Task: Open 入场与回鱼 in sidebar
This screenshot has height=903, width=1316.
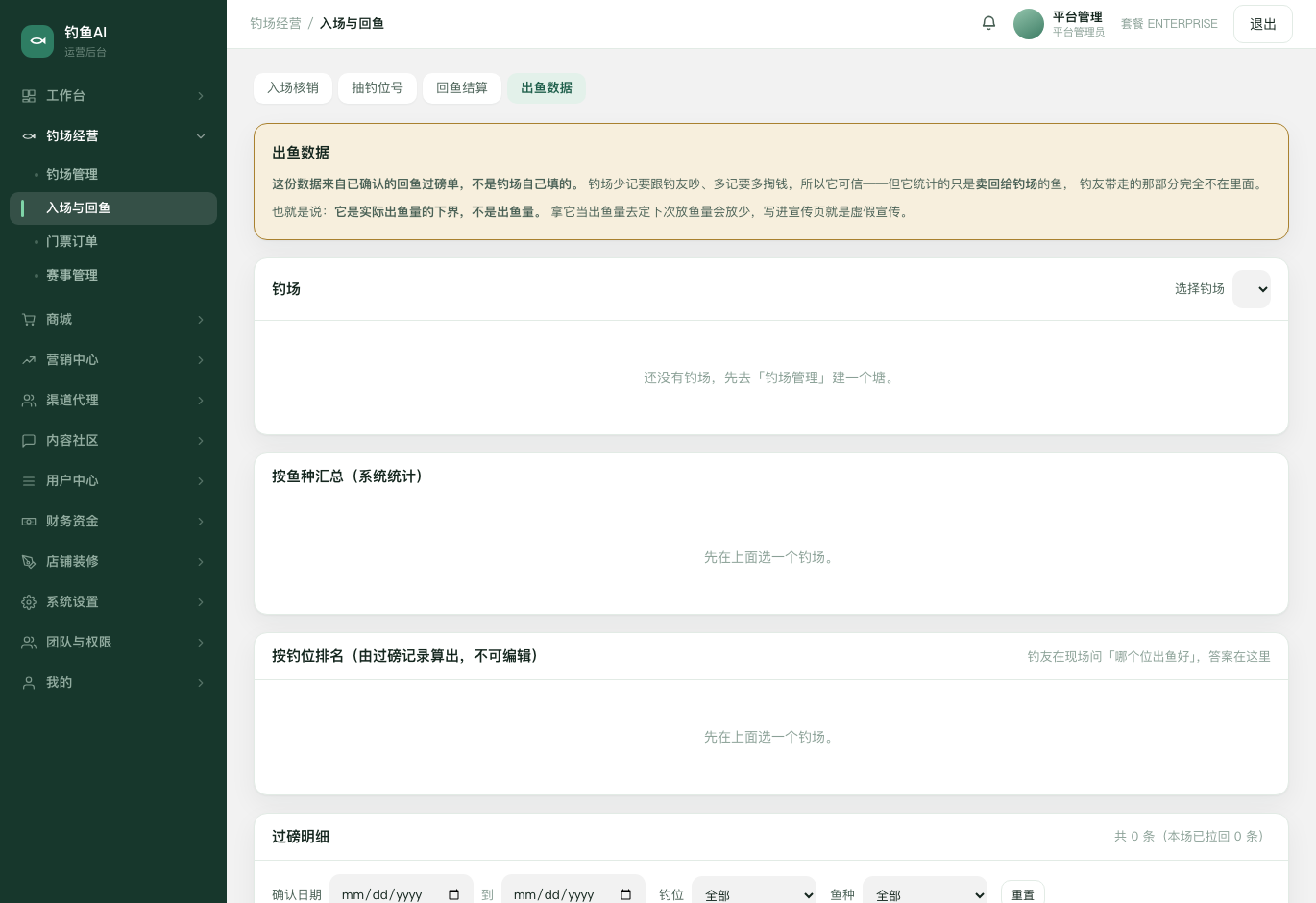Action: (113, 208)
